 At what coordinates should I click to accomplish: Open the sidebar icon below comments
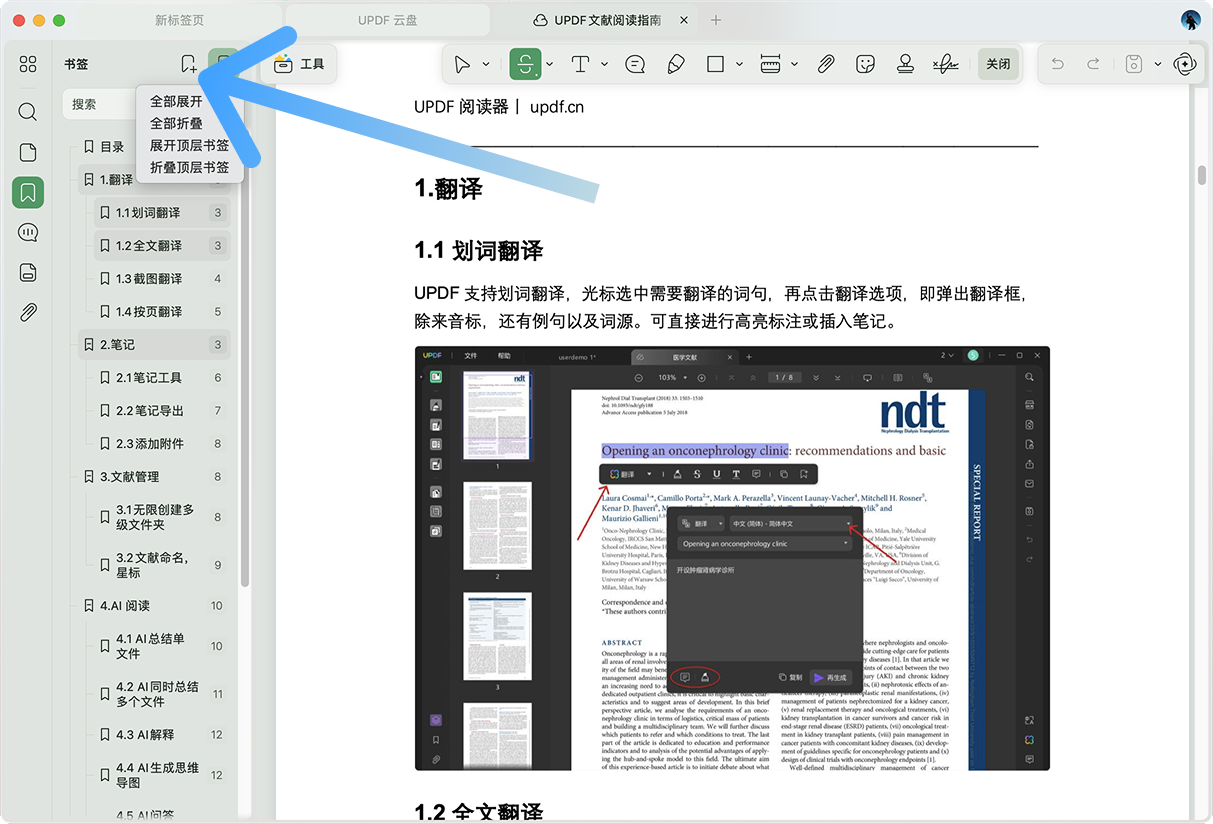28,272
